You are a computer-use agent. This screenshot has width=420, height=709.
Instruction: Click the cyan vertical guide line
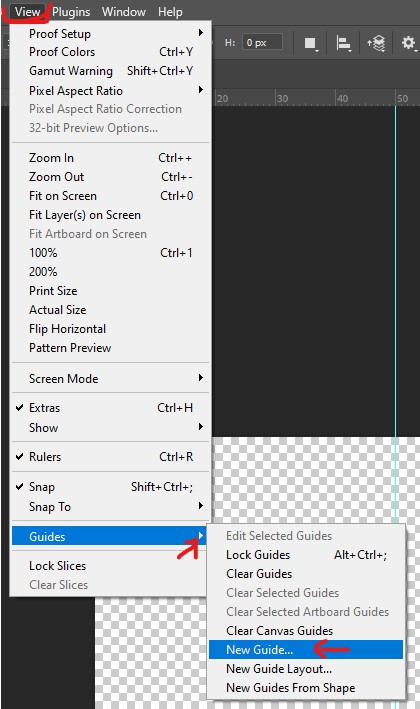(395, 271)
